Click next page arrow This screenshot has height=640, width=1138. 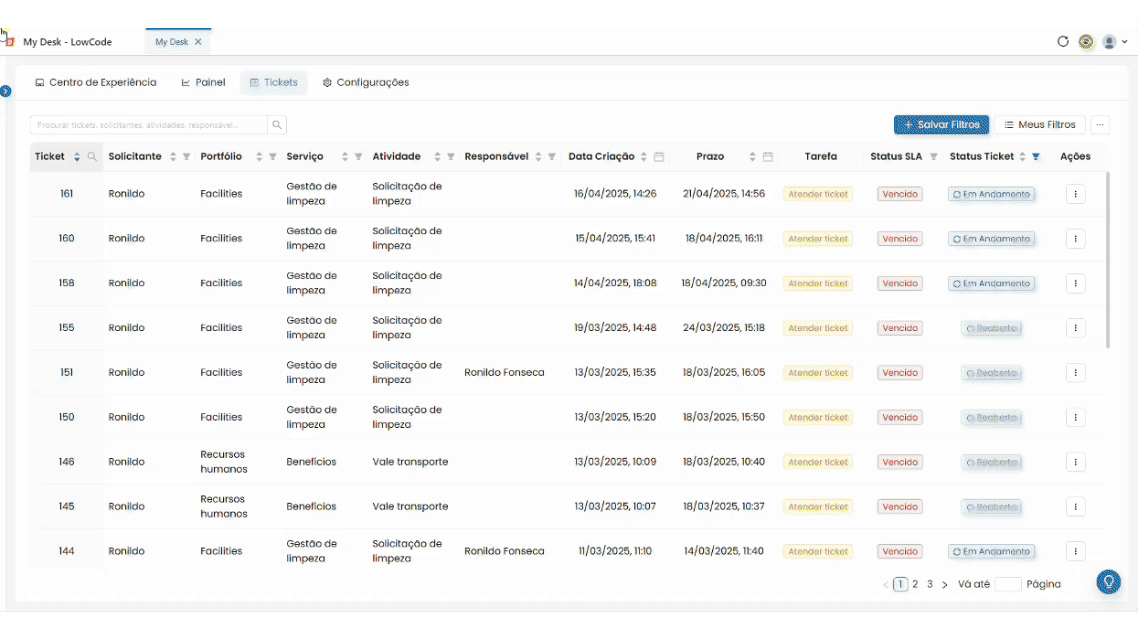[944, 584]
